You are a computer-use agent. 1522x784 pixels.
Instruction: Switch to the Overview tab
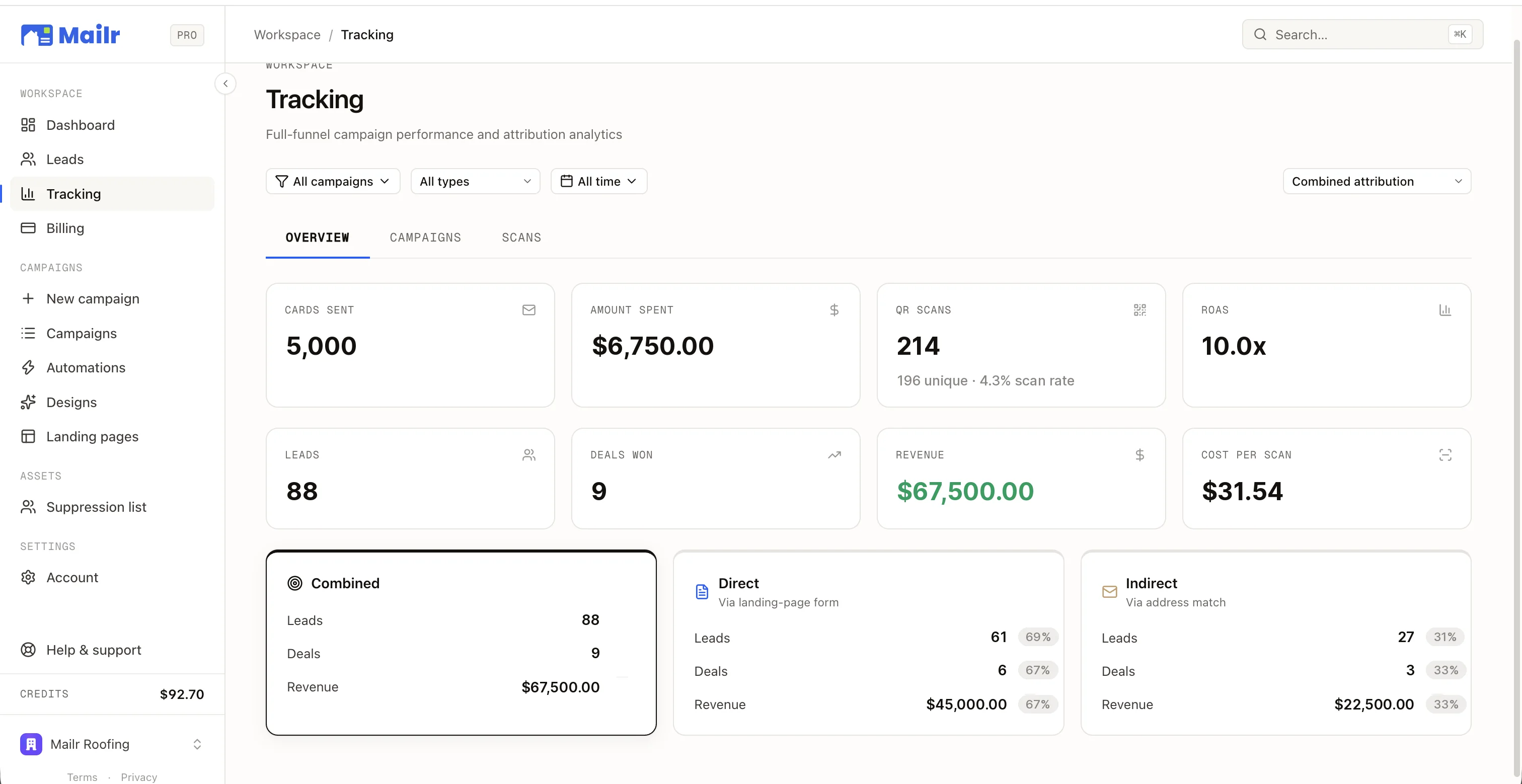[x=317, y=238]
